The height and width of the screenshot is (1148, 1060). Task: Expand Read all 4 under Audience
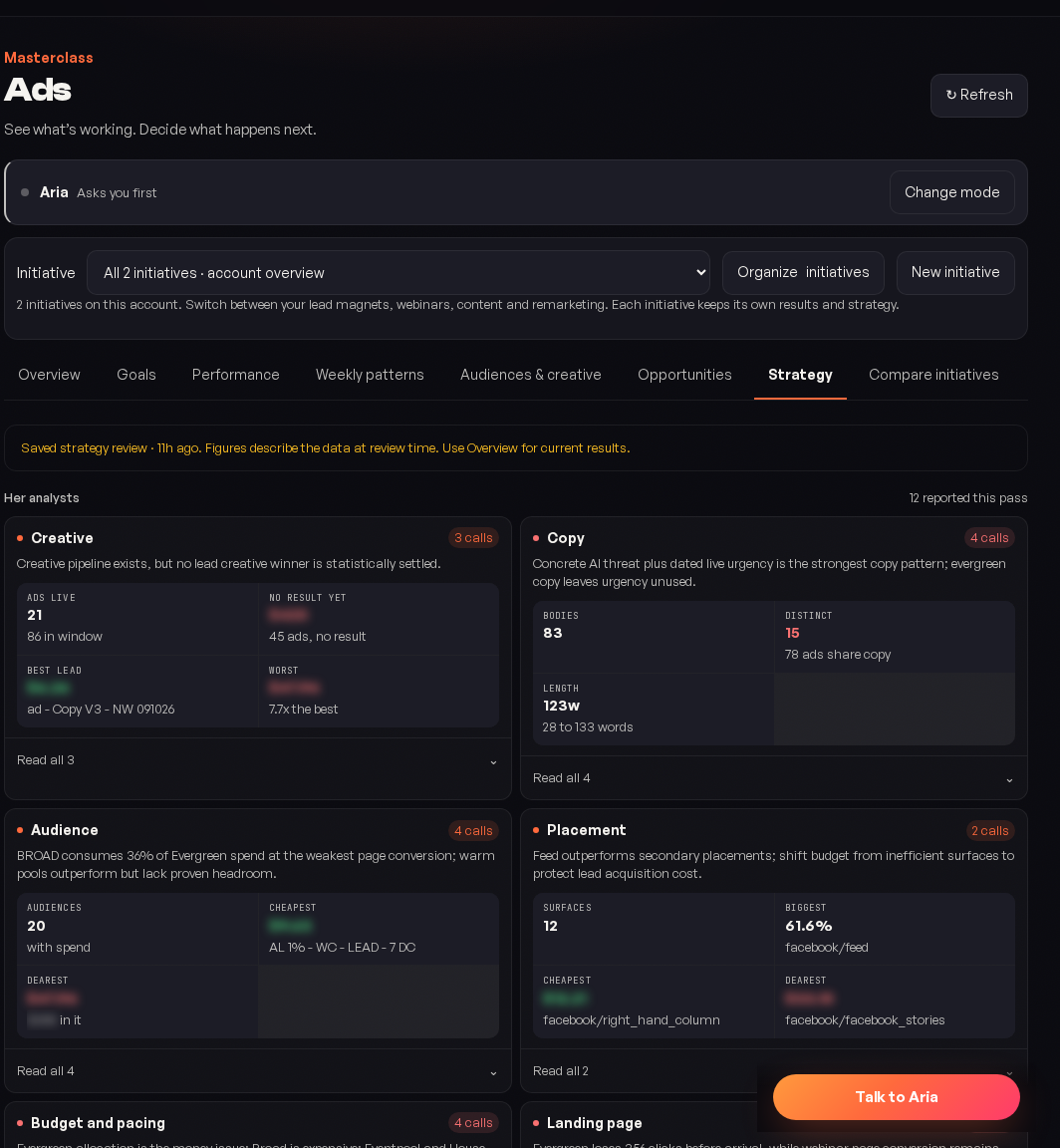[x=258, y=1071]
